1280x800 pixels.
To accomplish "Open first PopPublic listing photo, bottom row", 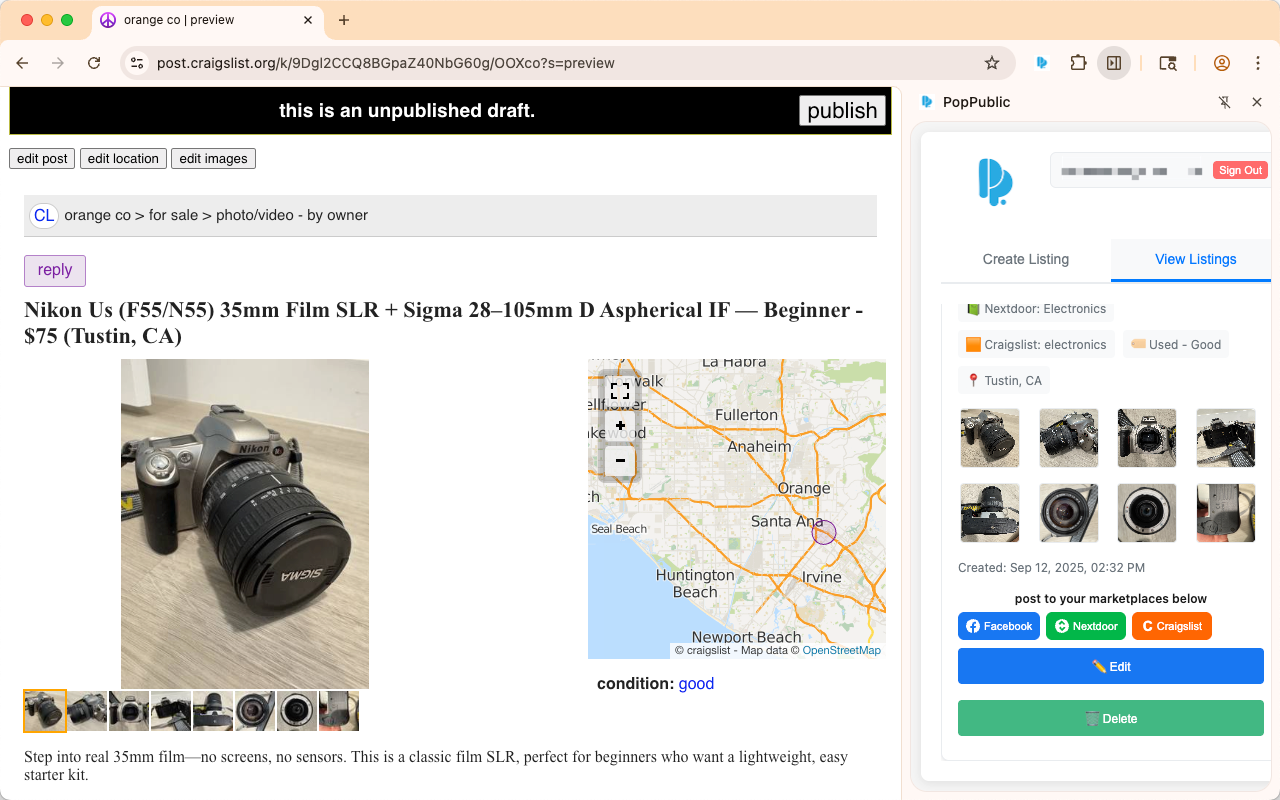I will (990, 513).
